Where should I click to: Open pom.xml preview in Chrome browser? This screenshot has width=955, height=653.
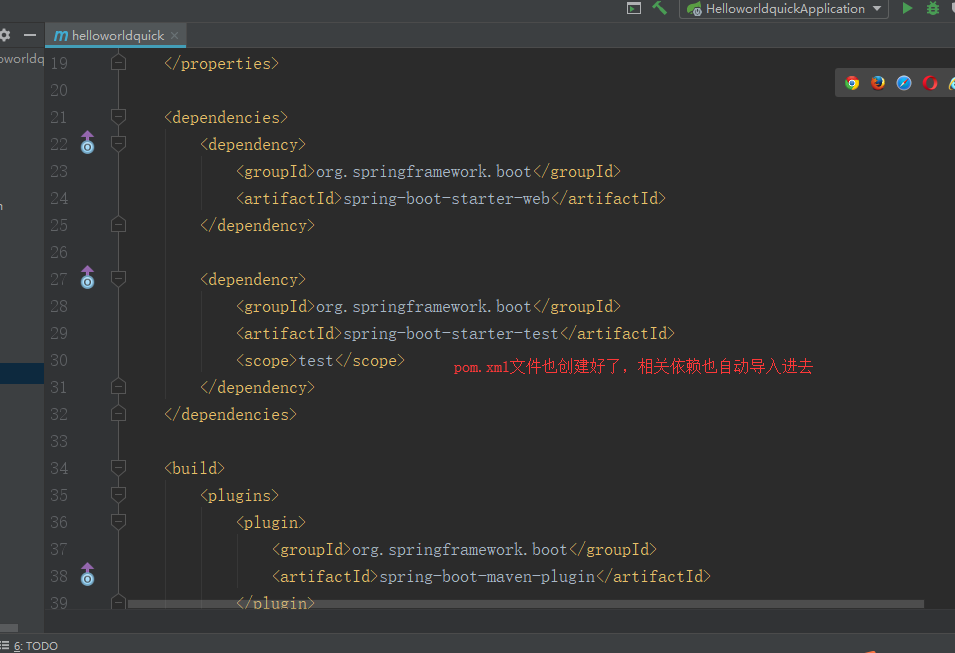pos(852,83)
